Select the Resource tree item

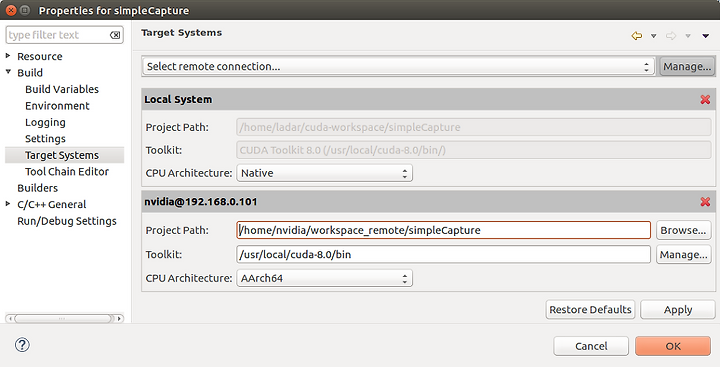click(40, 56)
